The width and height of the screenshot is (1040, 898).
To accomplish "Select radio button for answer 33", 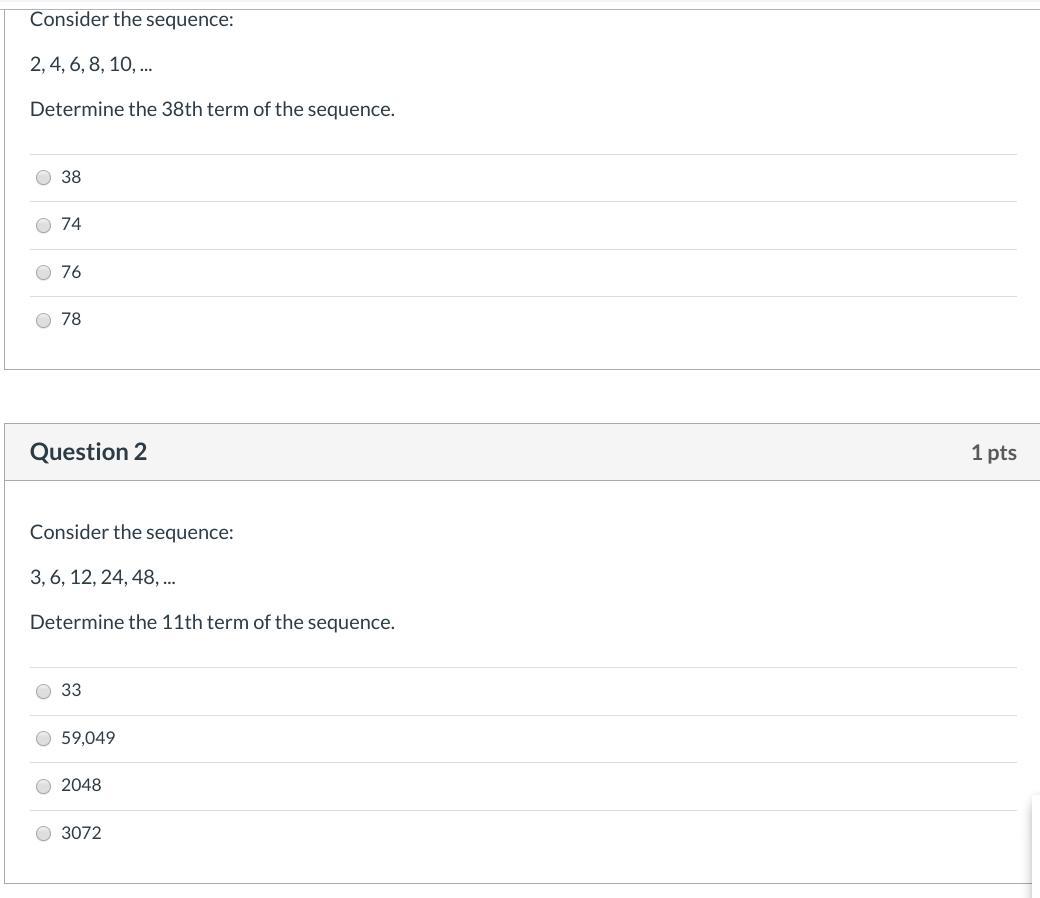I will 44,691.
